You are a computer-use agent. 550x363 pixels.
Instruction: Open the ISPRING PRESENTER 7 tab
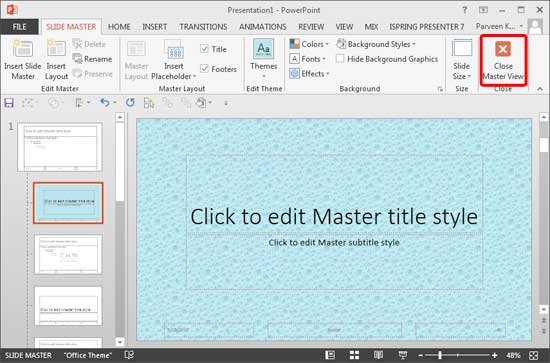click(x=427, y=27)
